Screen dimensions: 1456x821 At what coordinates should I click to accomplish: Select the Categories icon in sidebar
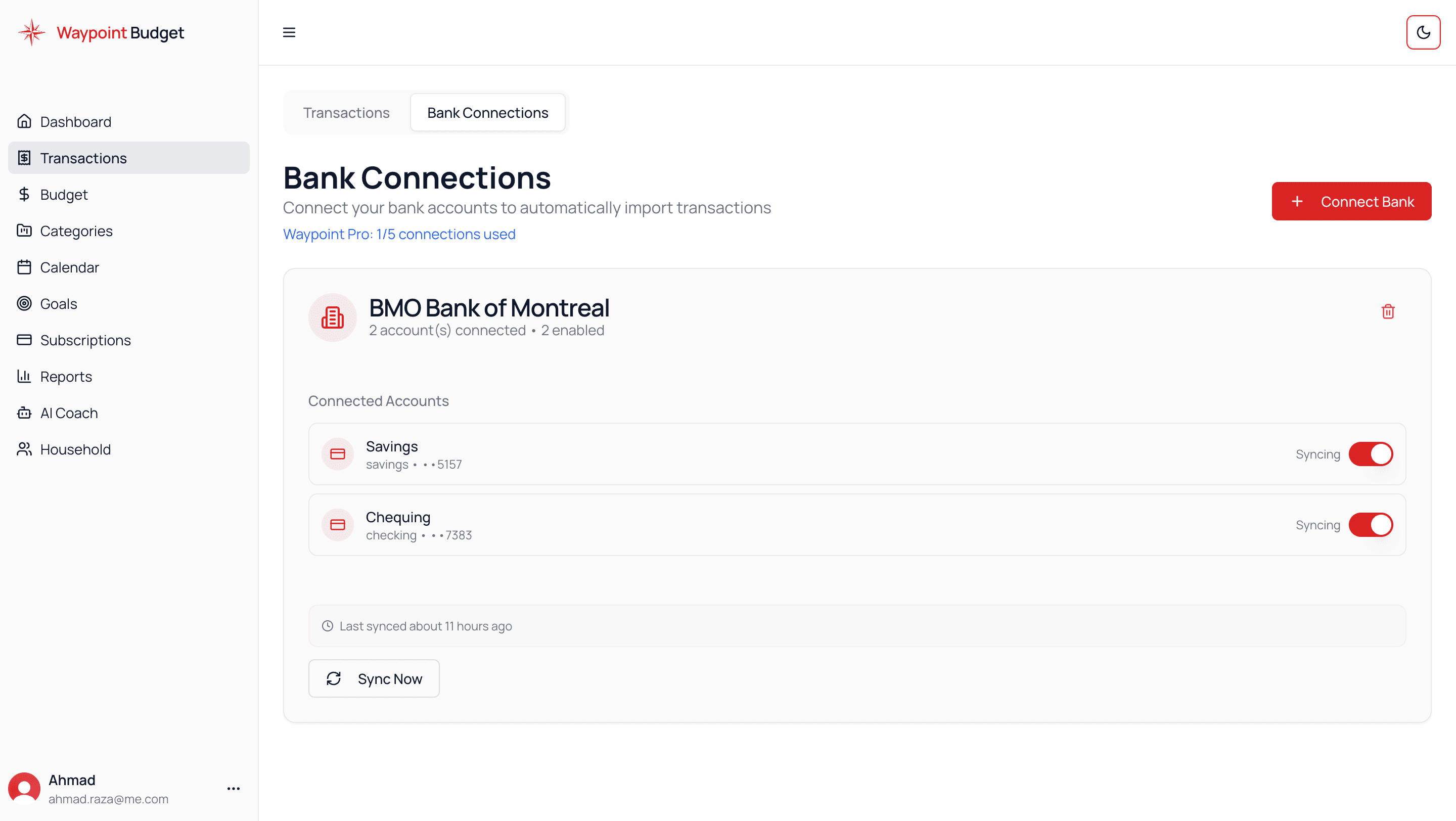pos(24,231)
